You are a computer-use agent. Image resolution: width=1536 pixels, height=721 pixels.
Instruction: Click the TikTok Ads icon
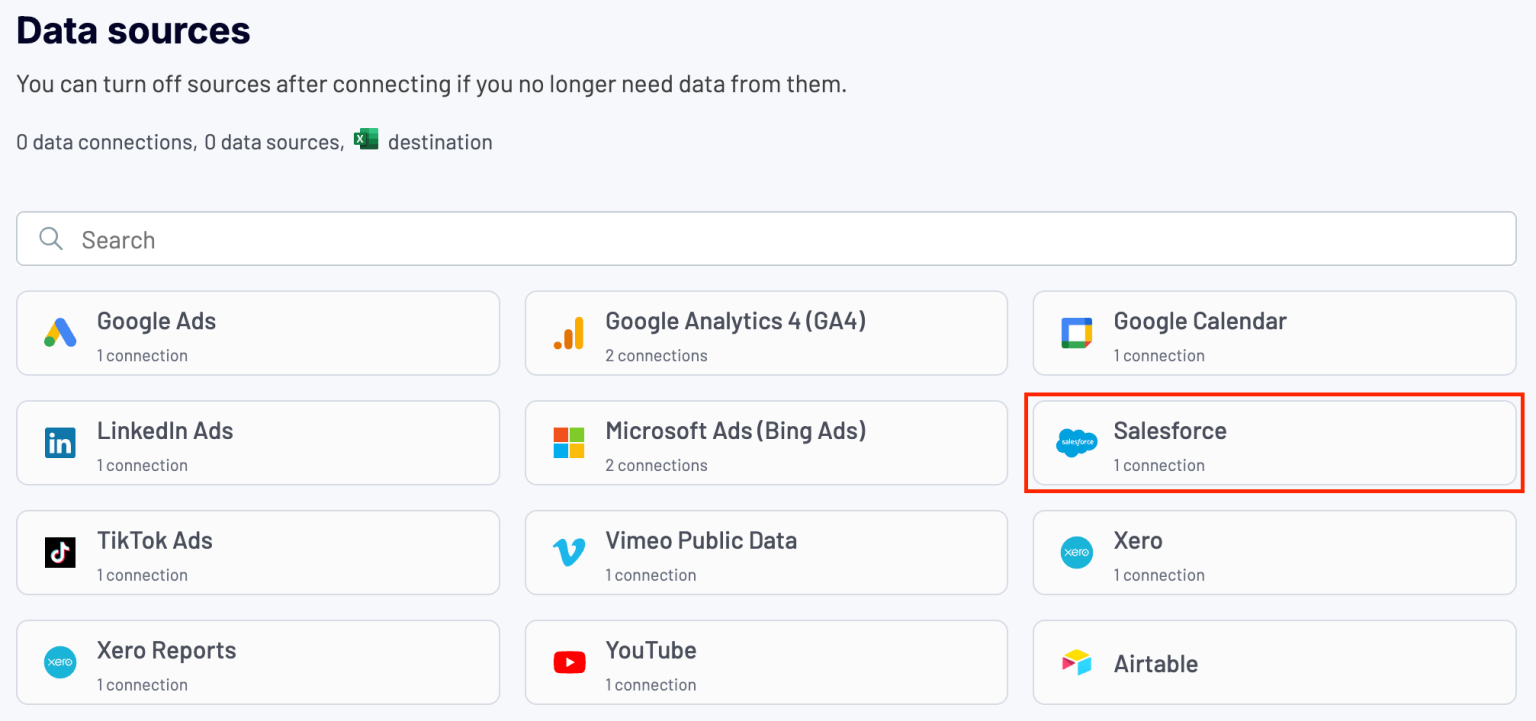click(x=59, y=553)
